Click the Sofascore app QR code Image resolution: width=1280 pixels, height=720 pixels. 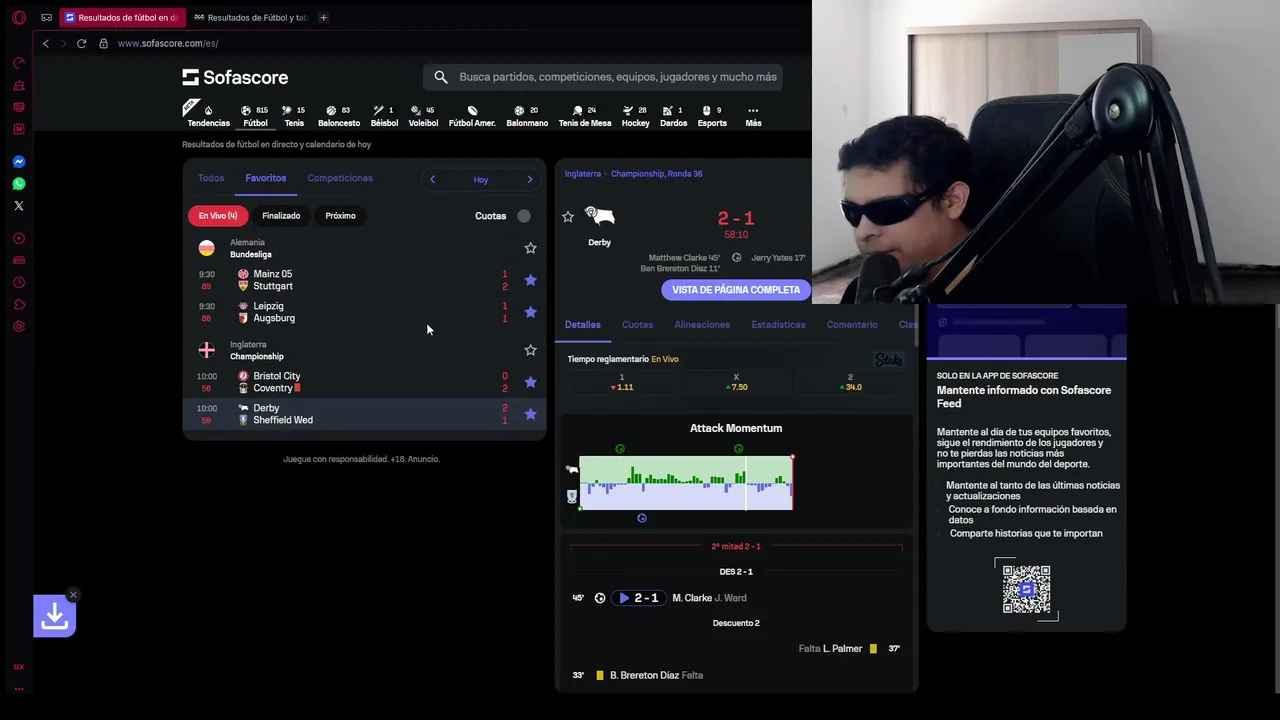(x=1026, y=590)
